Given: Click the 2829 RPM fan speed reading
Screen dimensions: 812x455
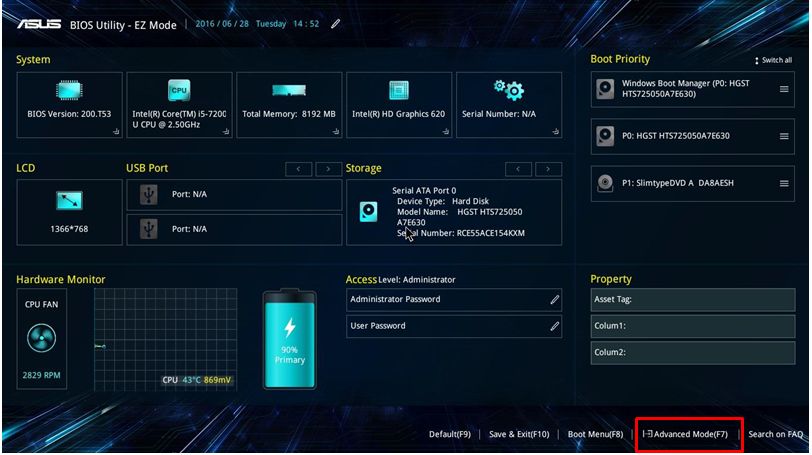Looking at the screenshot, I should pos(41,375).
